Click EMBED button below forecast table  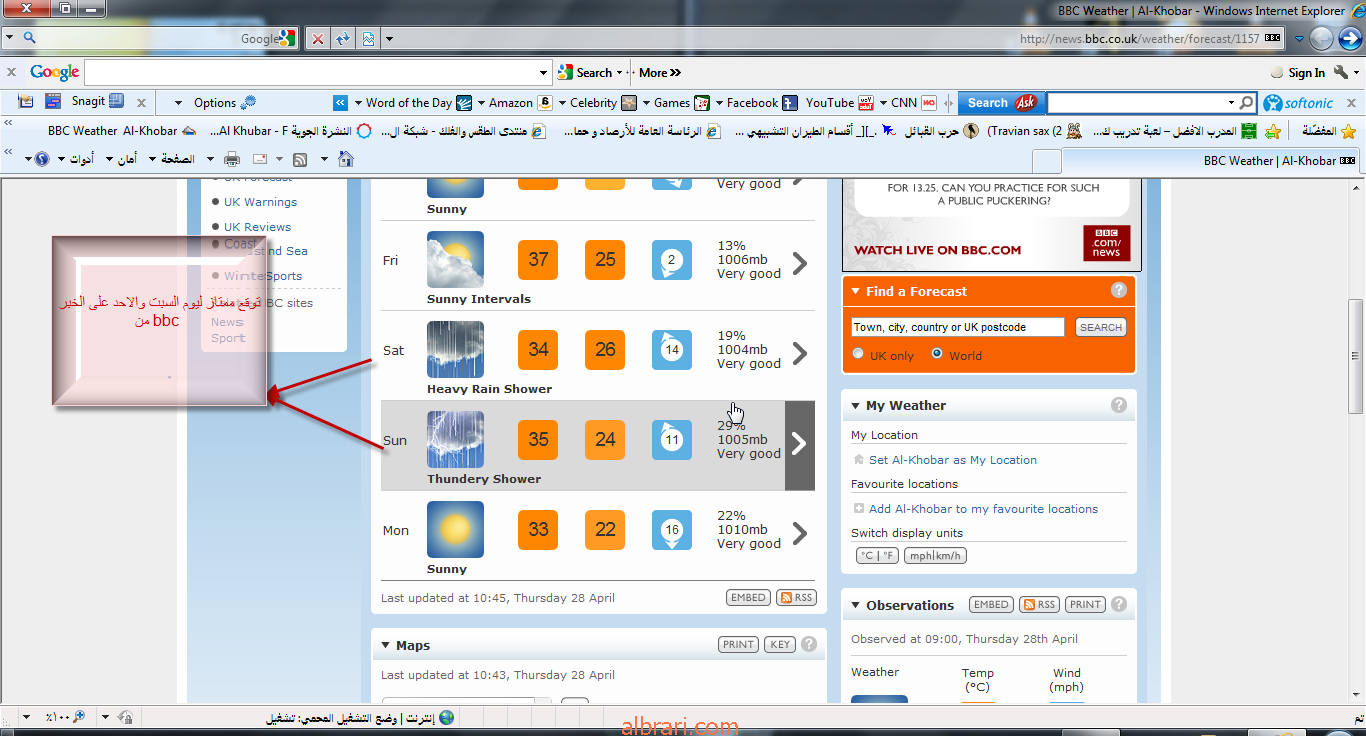coord(748,597)
